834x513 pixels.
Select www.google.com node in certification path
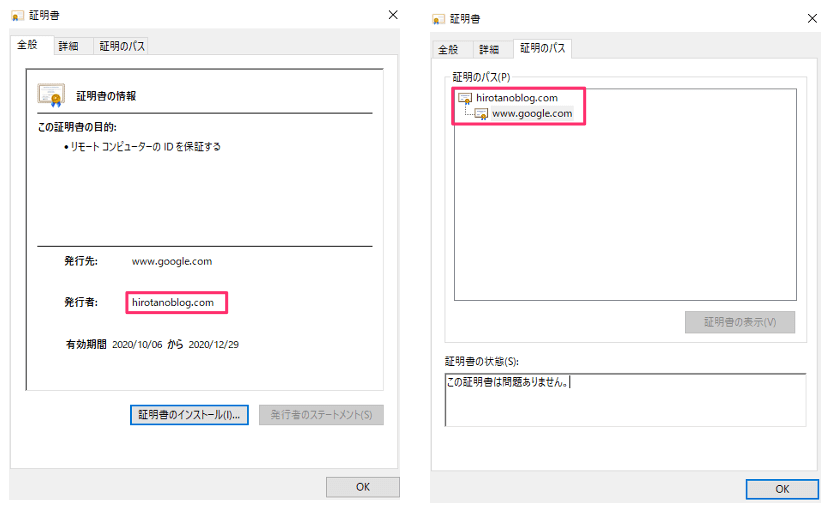[532, 113]
